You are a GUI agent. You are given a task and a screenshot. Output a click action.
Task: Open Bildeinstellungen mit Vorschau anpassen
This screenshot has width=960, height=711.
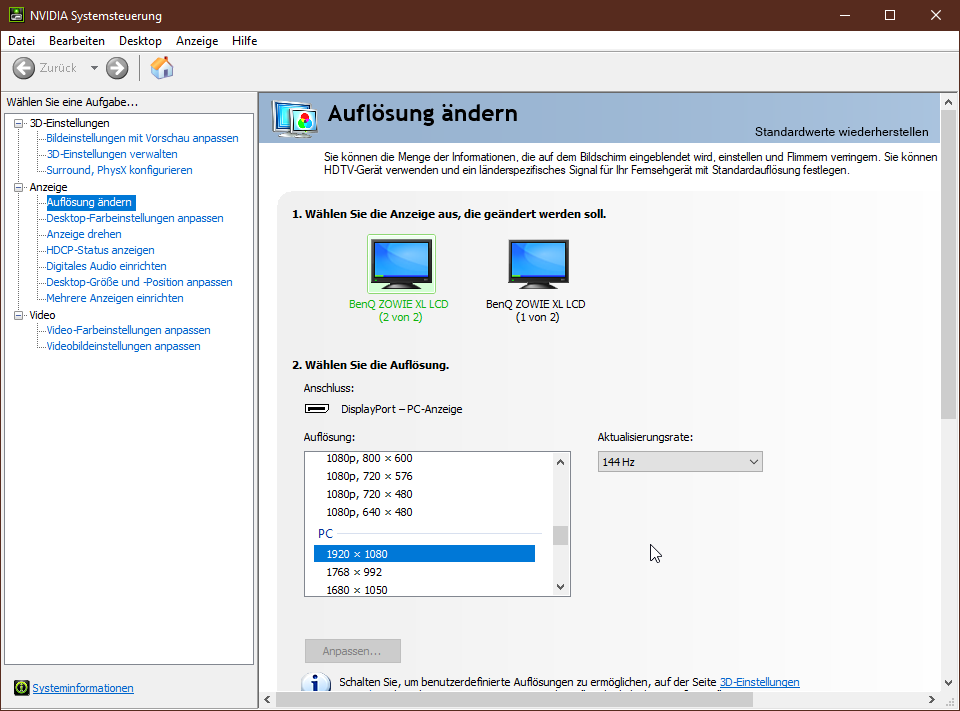pos(142,138)
